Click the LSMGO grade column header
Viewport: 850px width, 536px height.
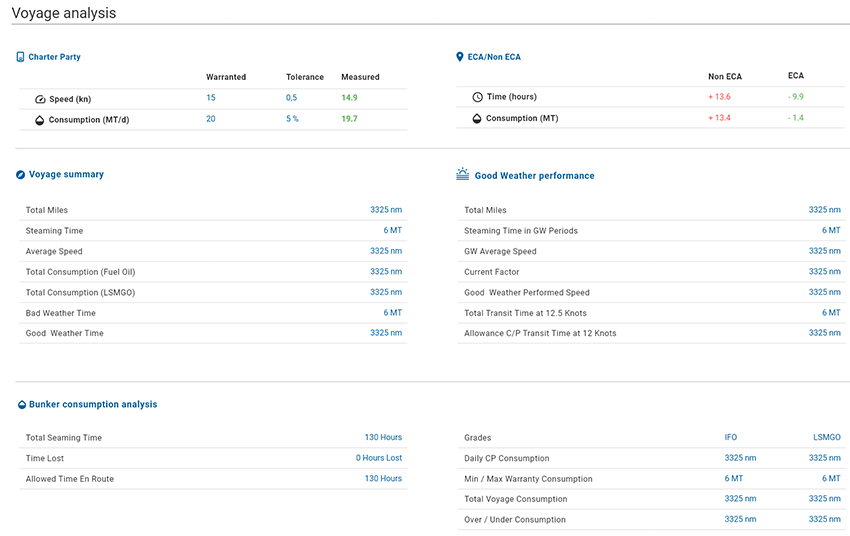pos(826,438)
